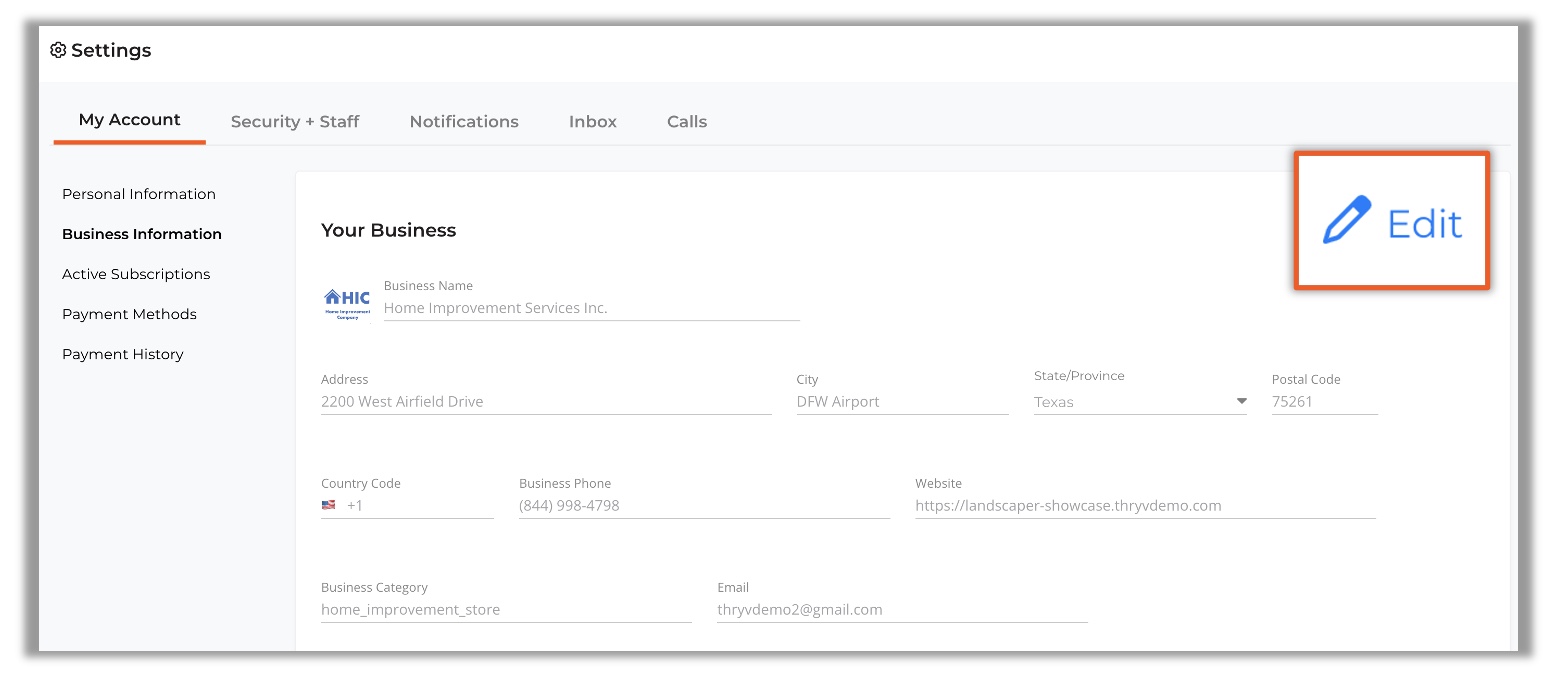Switch to the Notifications tab

pos(464,121)
